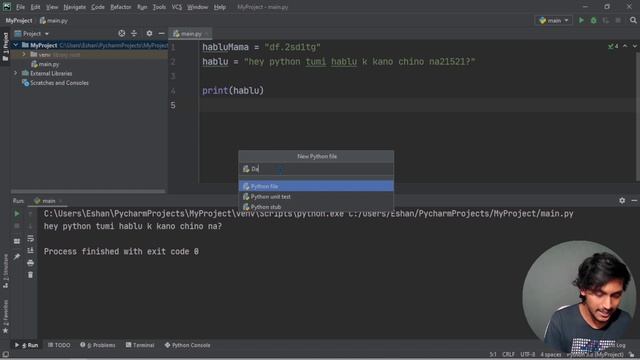Run the main configuration with green play button
Viewport: 640px width, 360px height.
[x=581, y=20]
